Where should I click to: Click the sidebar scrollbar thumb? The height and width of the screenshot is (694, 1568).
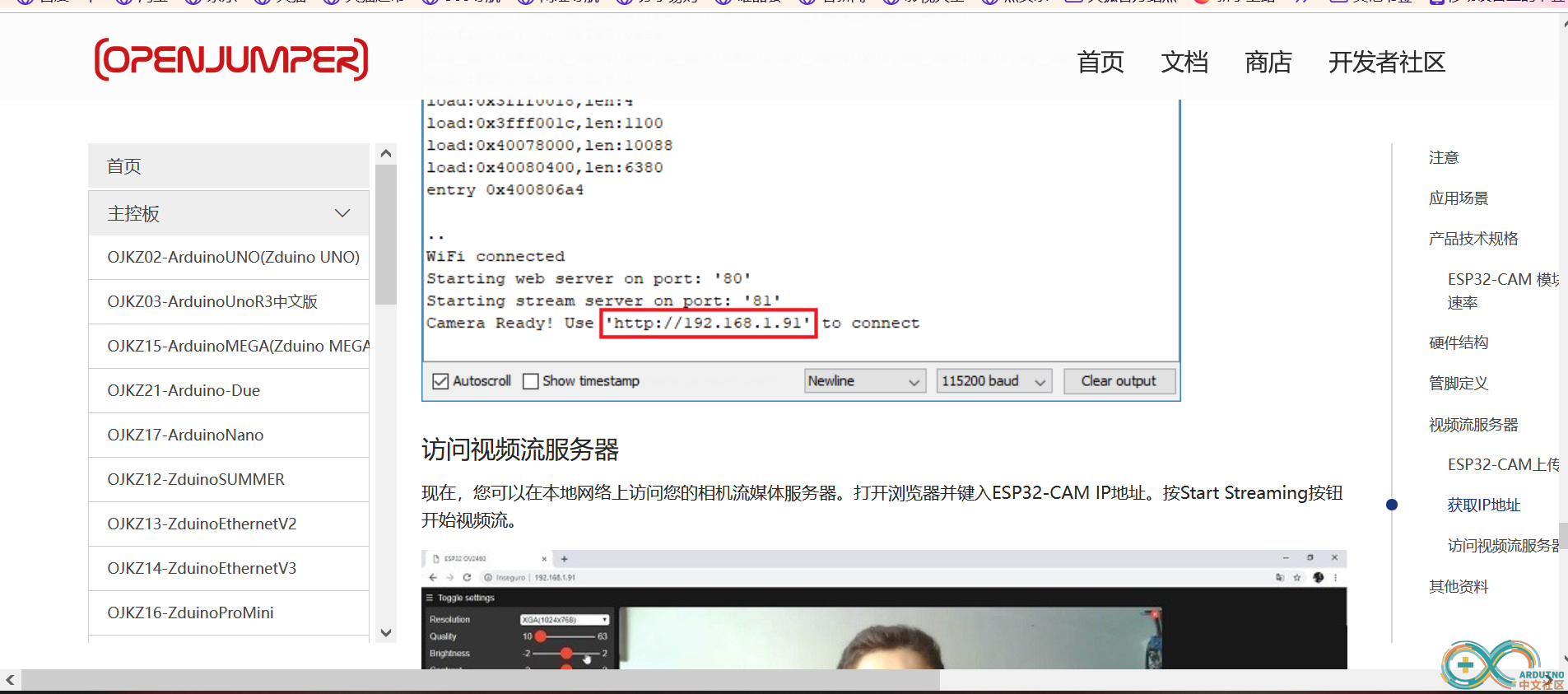(385, 235)
